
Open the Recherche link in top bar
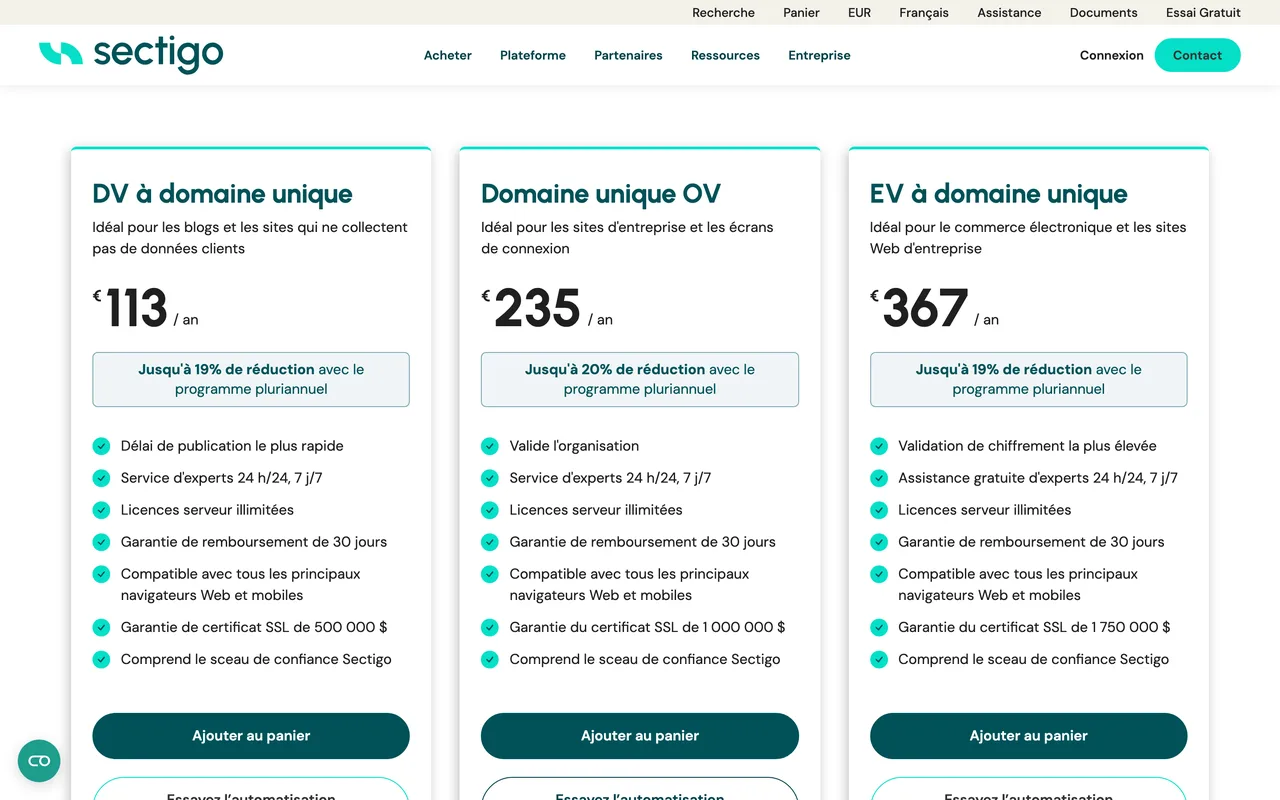pyautogui.click(x=723, y=13)
